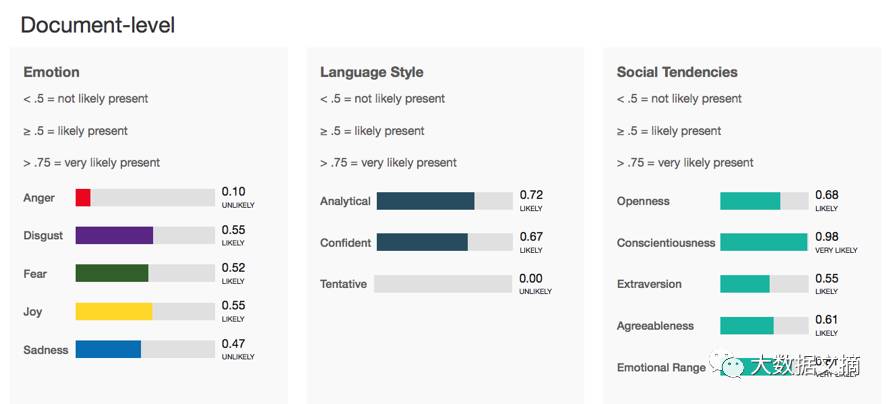Click the empty Tentative bar
This screenshot has height=404, width=889.
pyautogui.click(x=443, y=284)
